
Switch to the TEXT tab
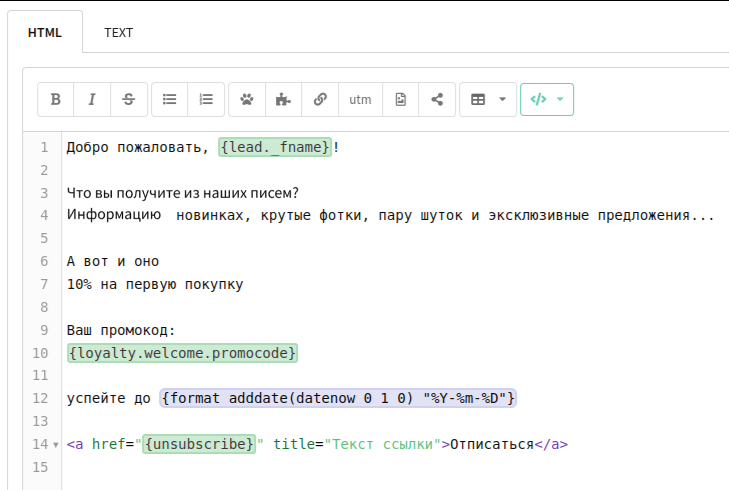pyautogui.click(x=118, y=33)
